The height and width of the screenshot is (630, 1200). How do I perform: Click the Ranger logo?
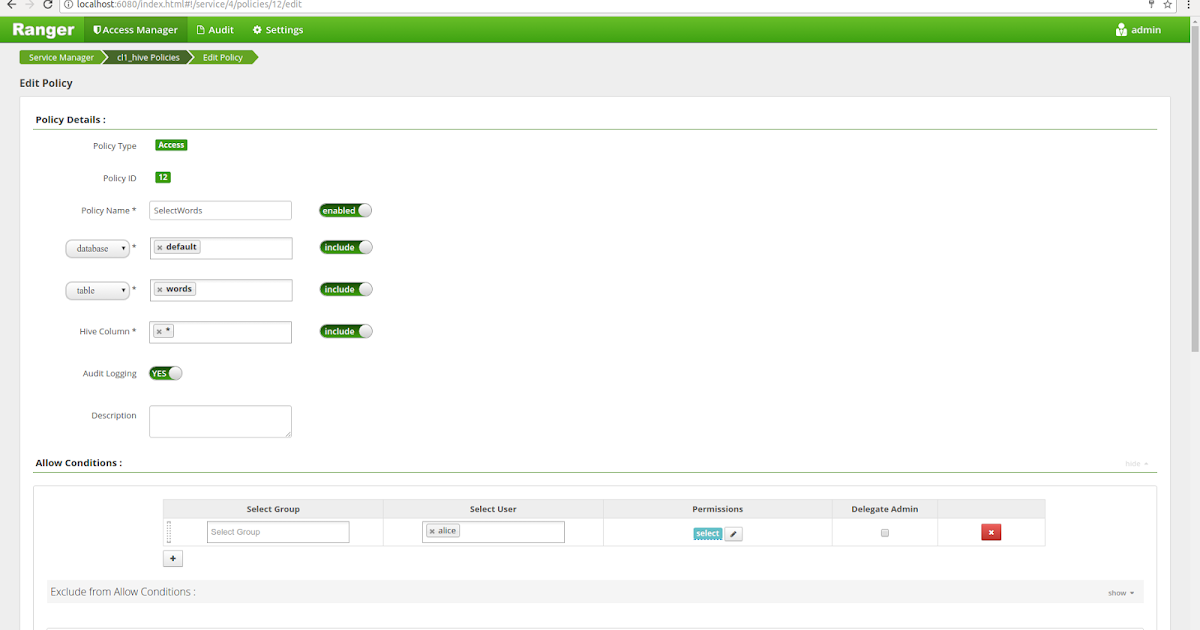coord(42,29)
